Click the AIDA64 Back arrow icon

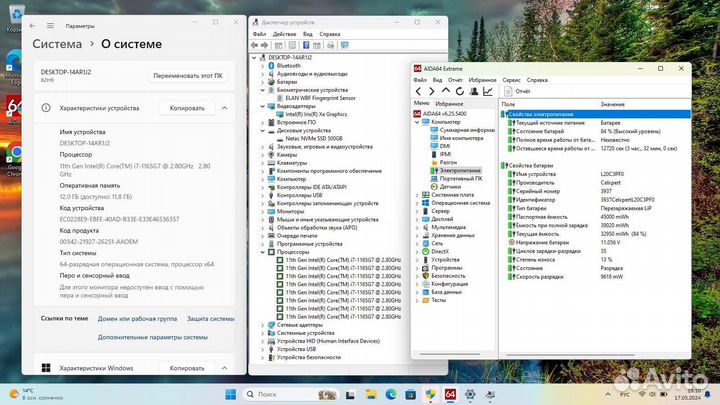click(418, 91)
